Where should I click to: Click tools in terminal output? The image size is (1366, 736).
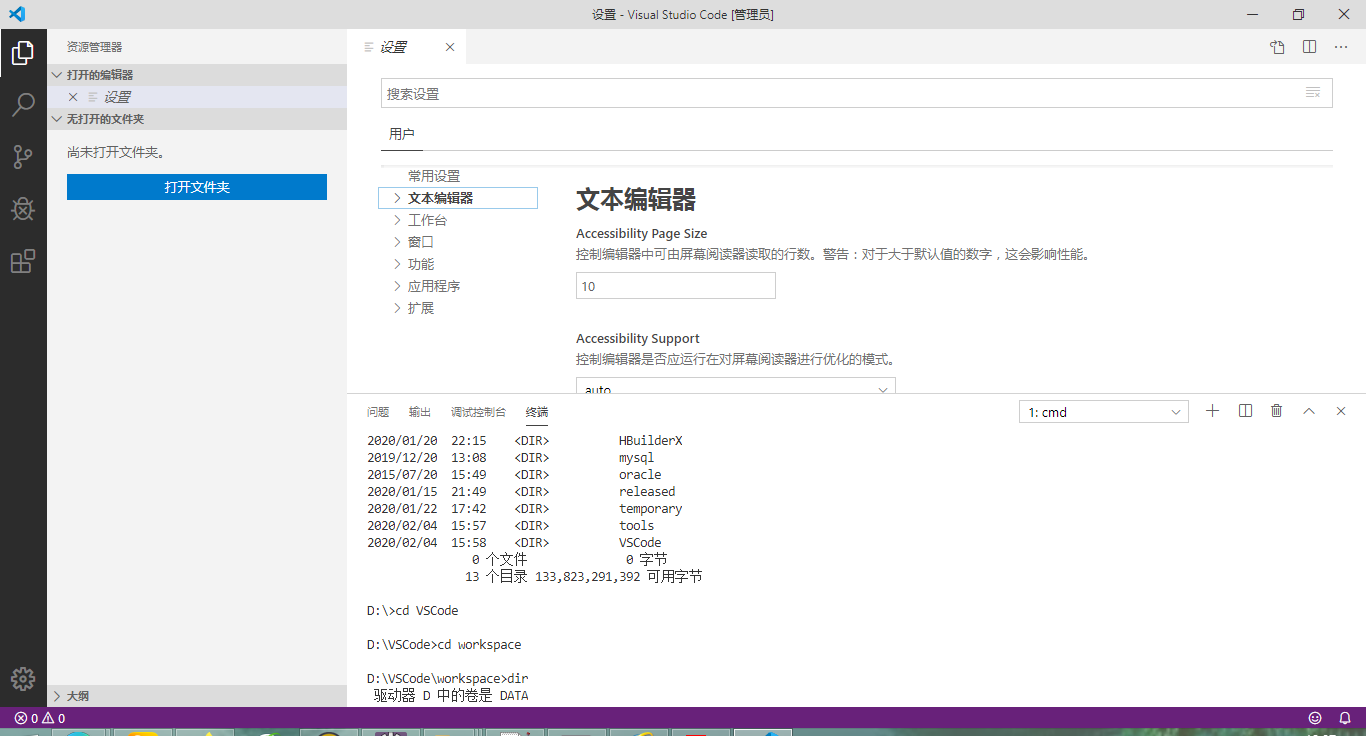coord(637,525)
